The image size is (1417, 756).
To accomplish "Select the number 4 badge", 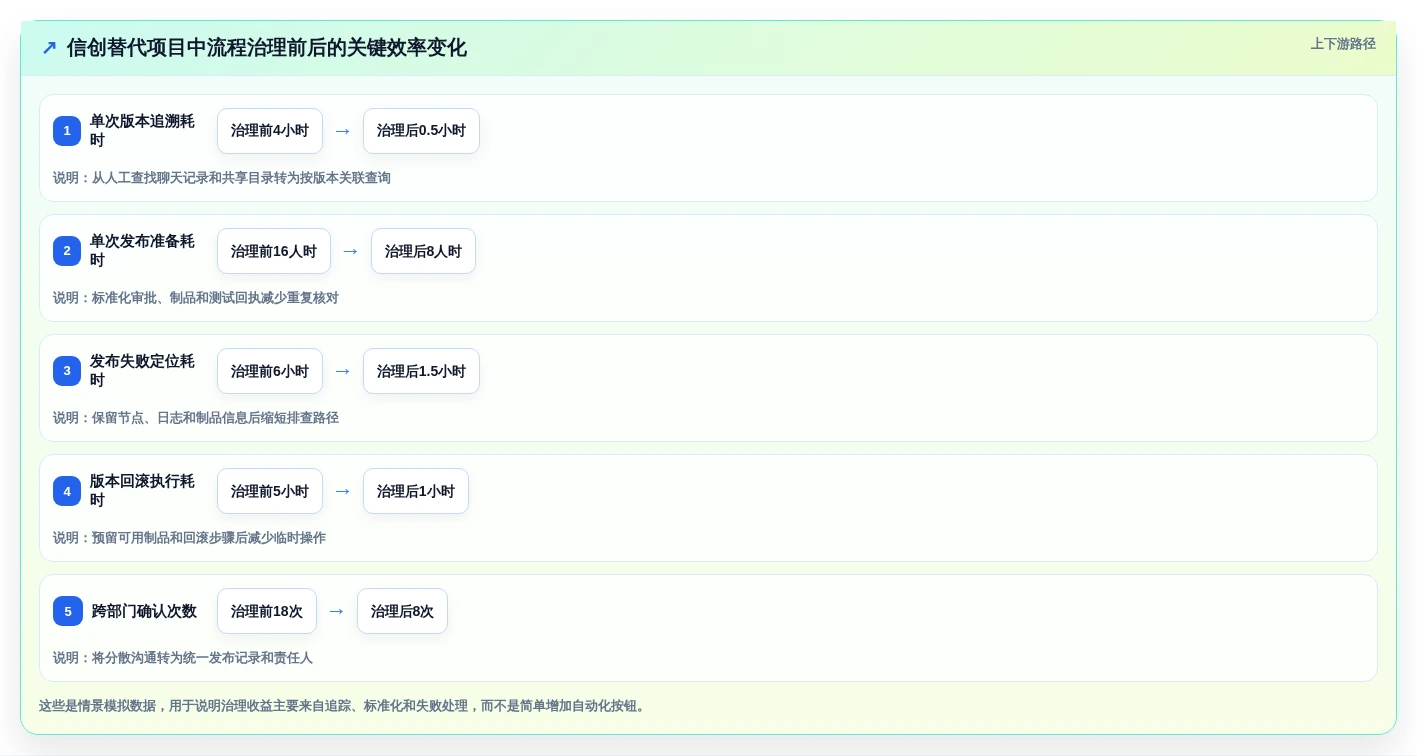I will pos(67,491).
